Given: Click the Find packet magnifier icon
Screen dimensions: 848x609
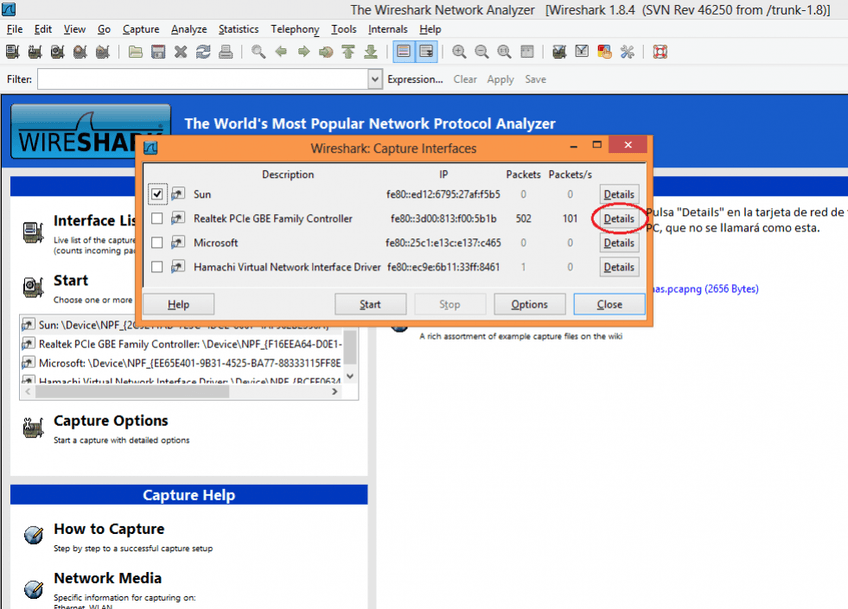Looking at the screenshot, I should click(258, 51).
